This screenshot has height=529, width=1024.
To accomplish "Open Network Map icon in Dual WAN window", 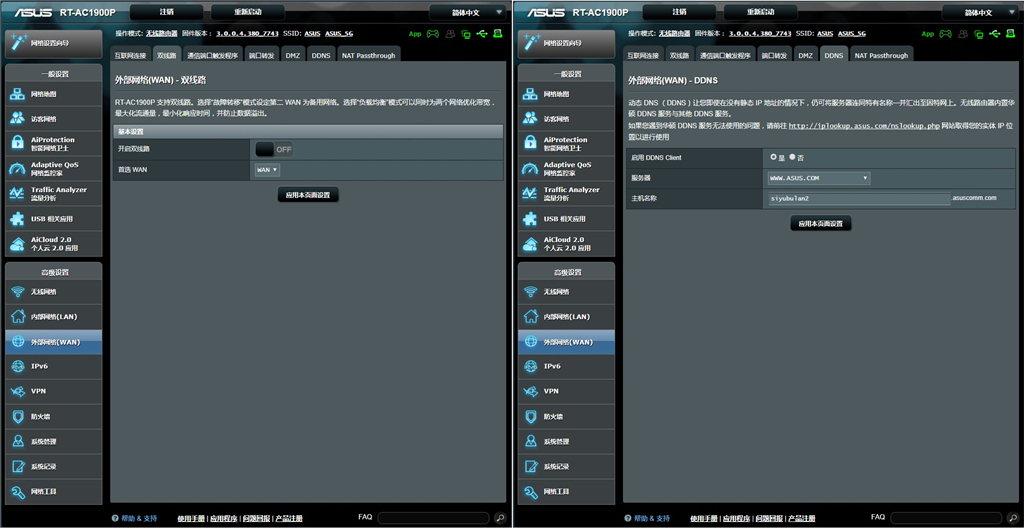I will (x=17, y=94).
